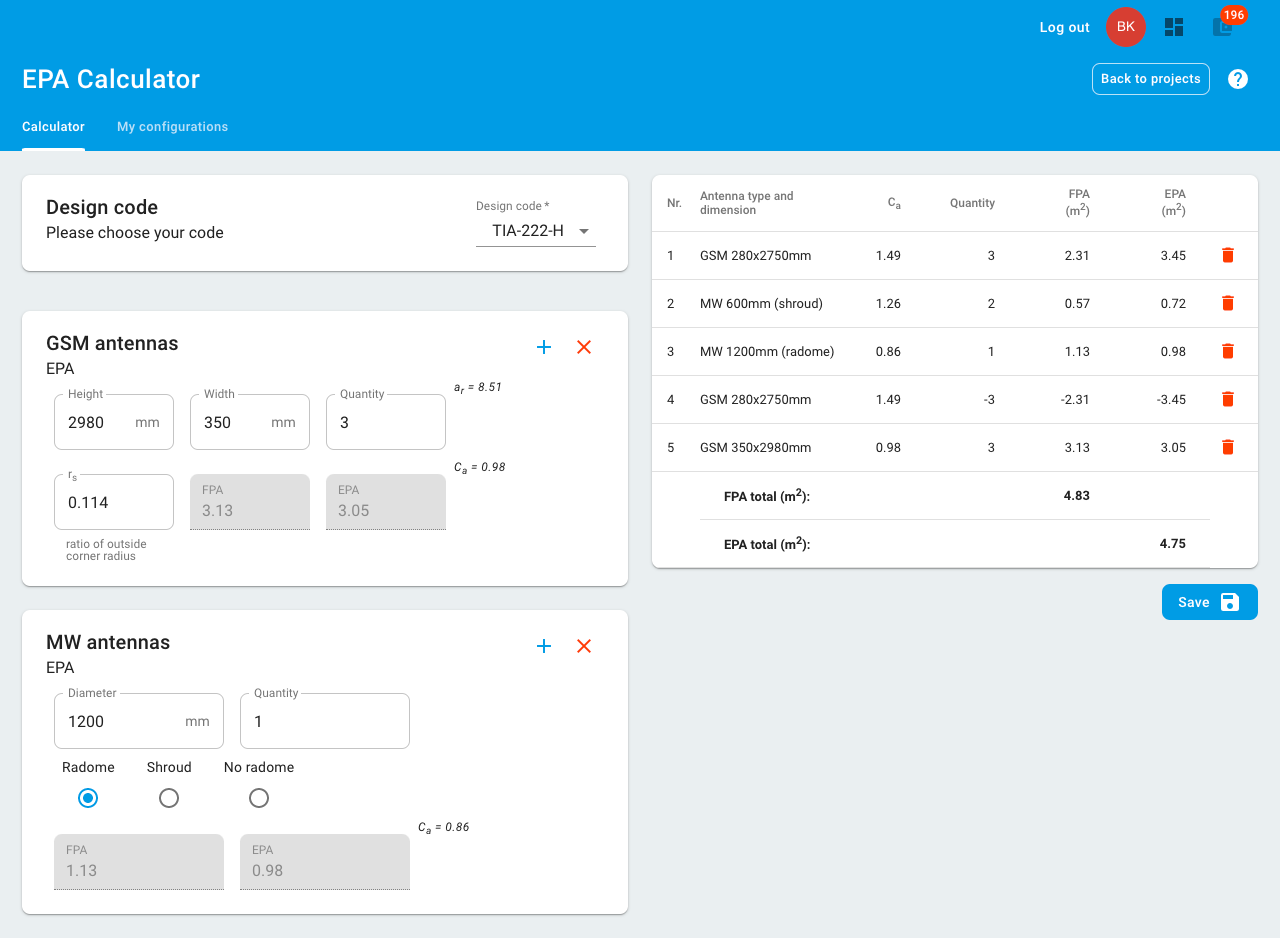Click the GSM EPA value 3.05 field
This screenshot has height=938, width=1280.
pyautogui.click(x=386, y=502)
